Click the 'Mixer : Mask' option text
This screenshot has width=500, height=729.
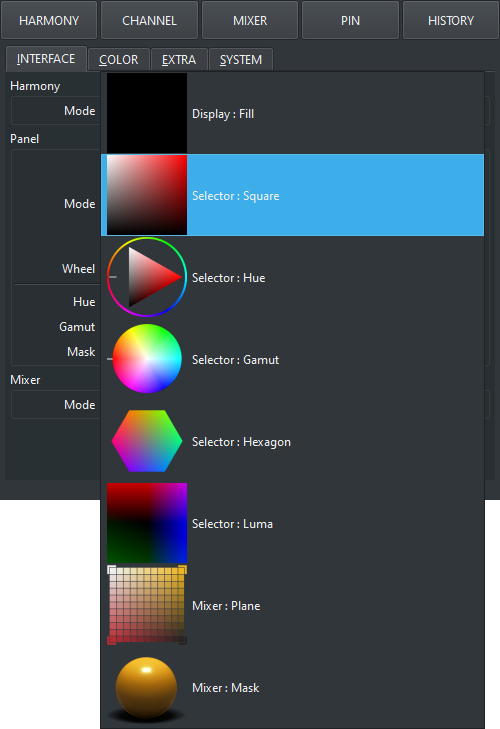point(226,688)
